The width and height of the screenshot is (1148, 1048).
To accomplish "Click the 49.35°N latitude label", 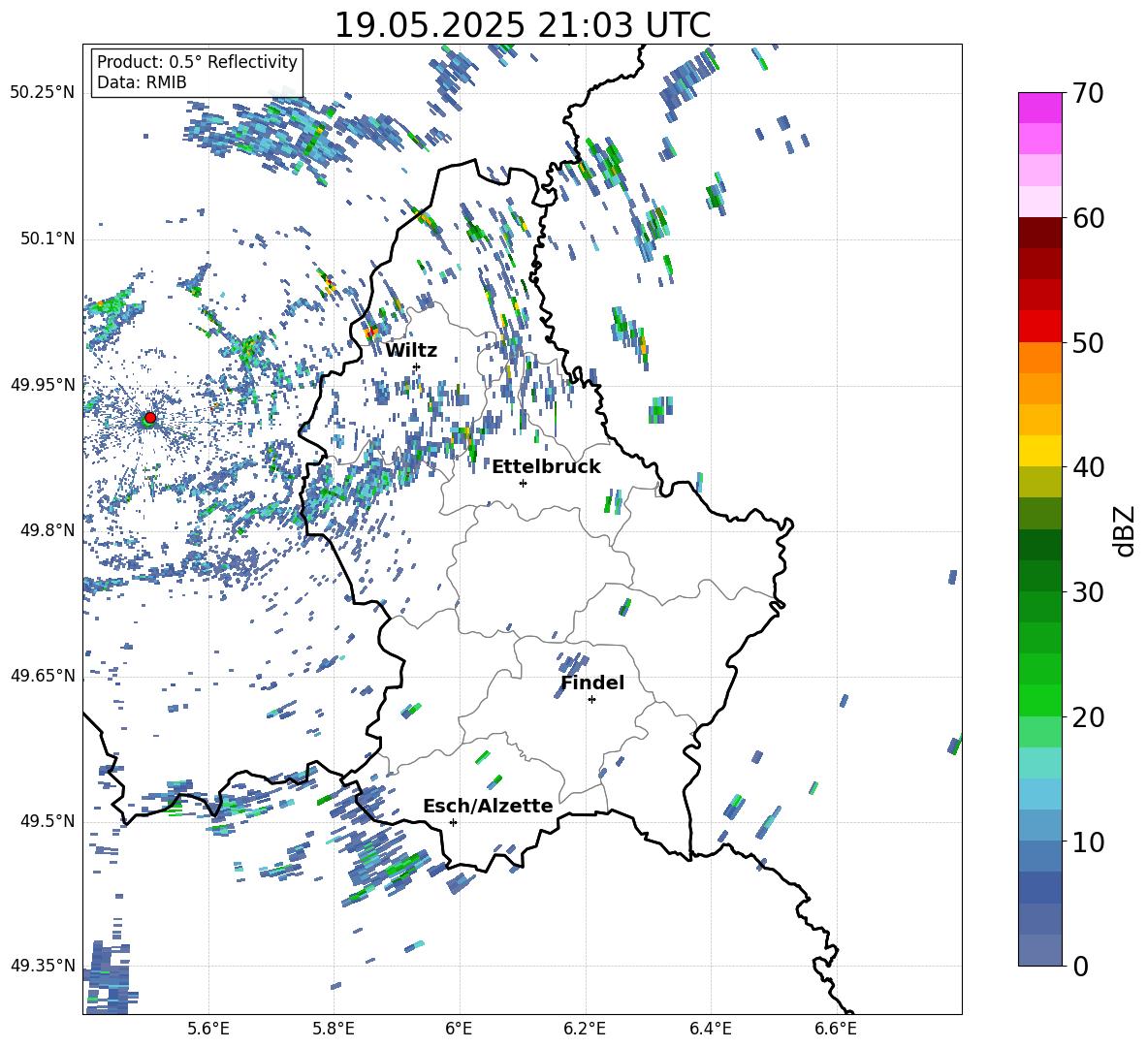I will [x=43, y=966].
